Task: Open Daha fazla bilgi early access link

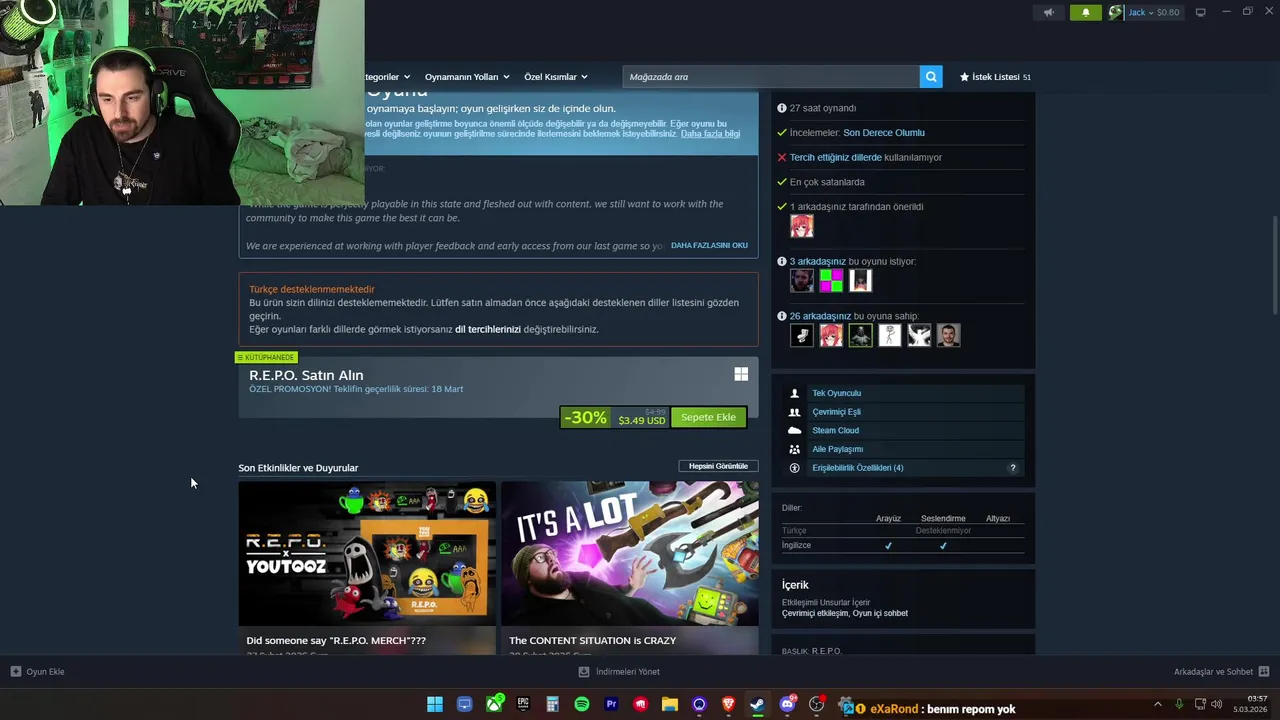Action: (x=710, y=134)
